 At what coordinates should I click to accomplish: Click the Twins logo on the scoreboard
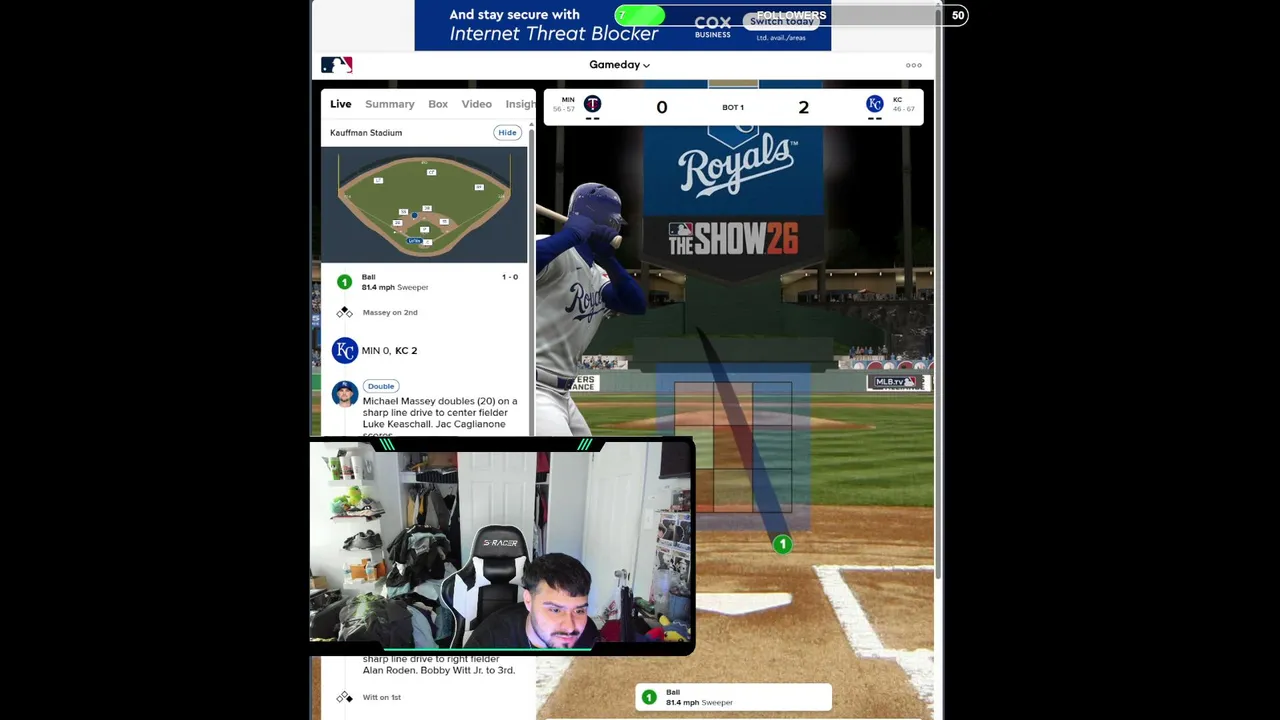(x=592, y=104)
